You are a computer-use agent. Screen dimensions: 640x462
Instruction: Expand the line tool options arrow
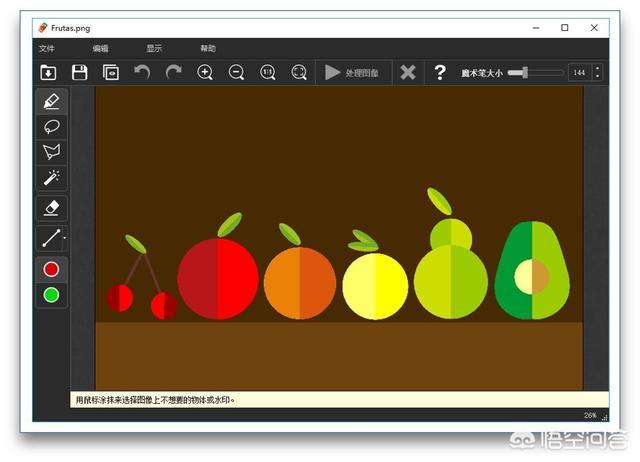tap(64, 238)
